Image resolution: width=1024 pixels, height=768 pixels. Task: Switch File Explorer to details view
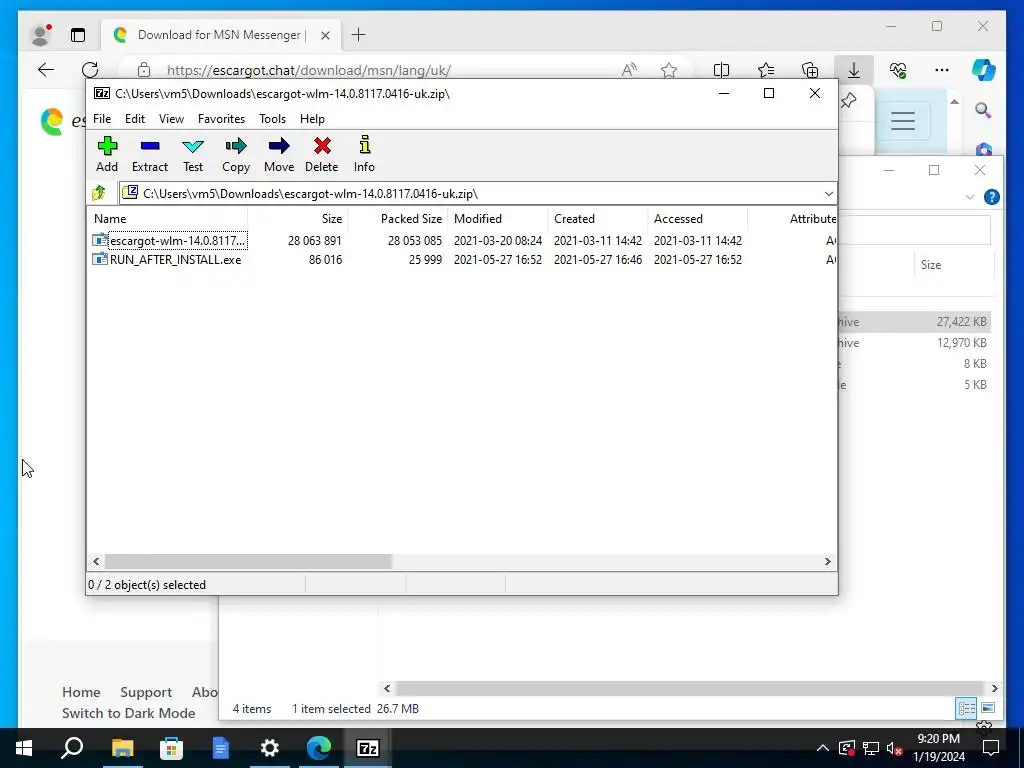click(x=967, y=708)
